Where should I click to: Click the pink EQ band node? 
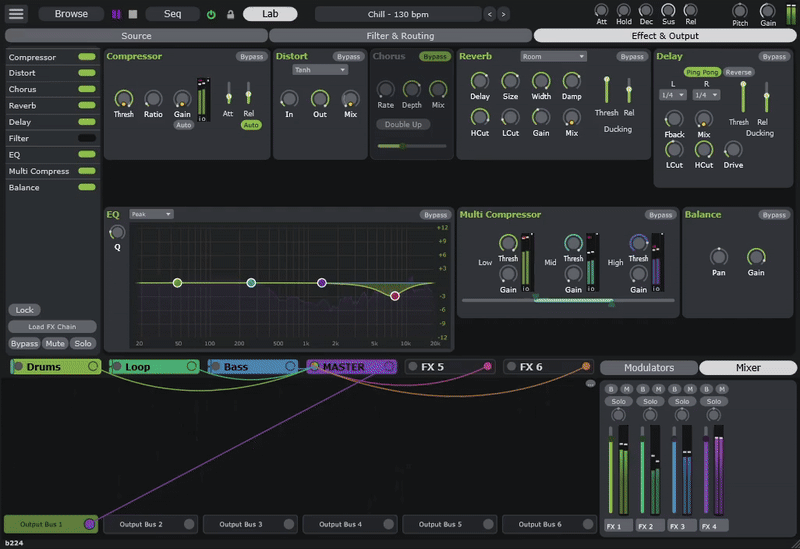click(x=395, y=296)
